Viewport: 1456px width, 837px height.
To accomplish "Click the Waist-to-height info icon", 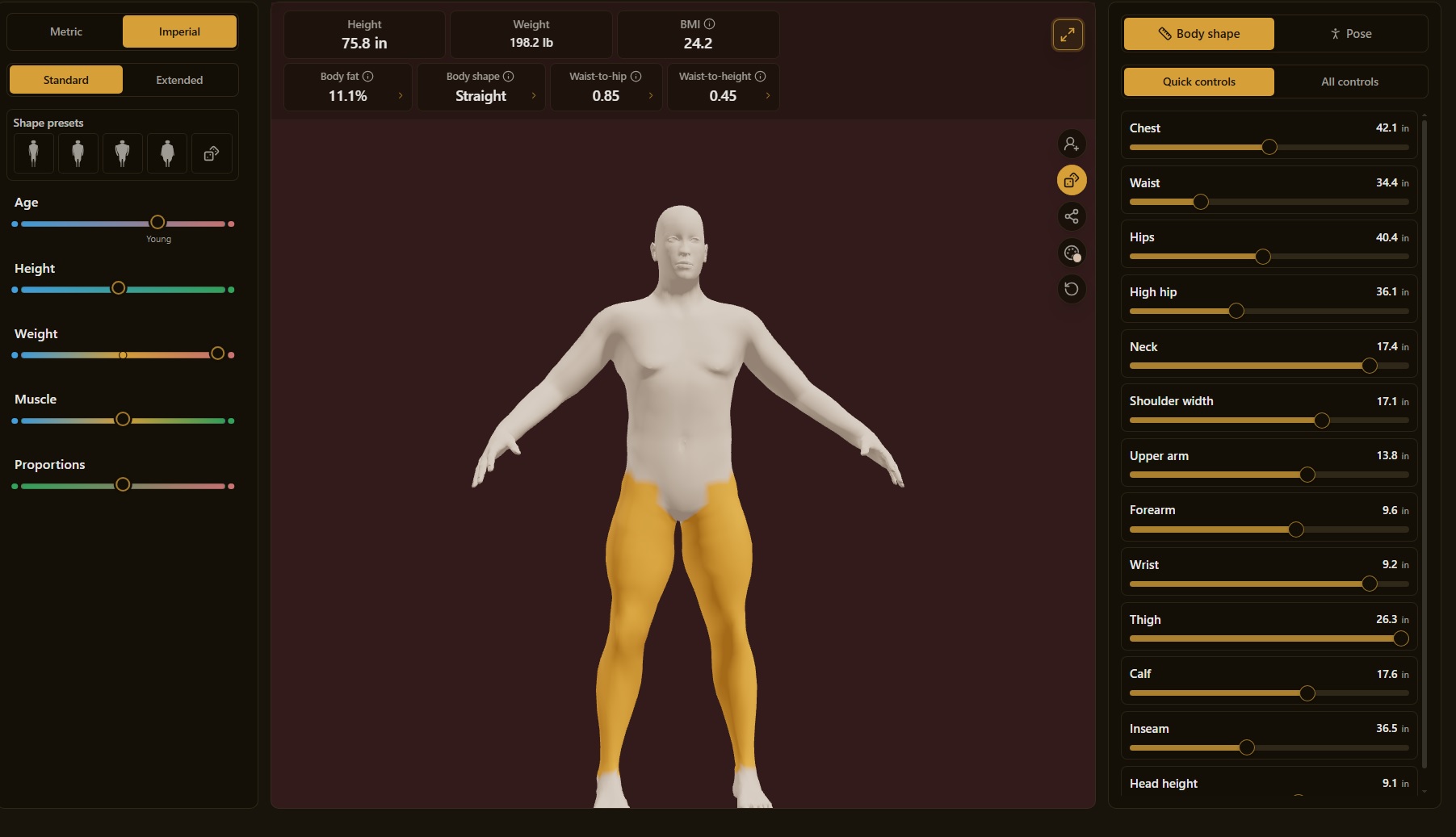I will tap(761, 76).
